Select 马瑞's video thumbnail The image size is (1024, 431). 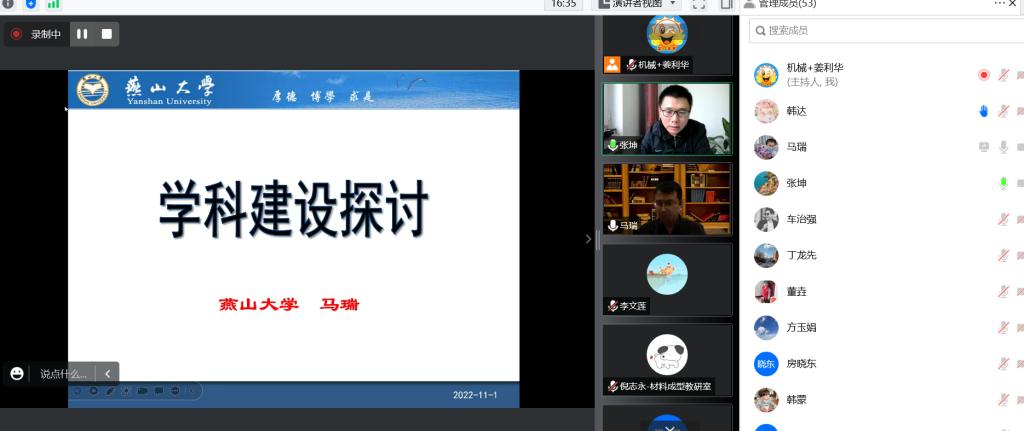(667, 199)
